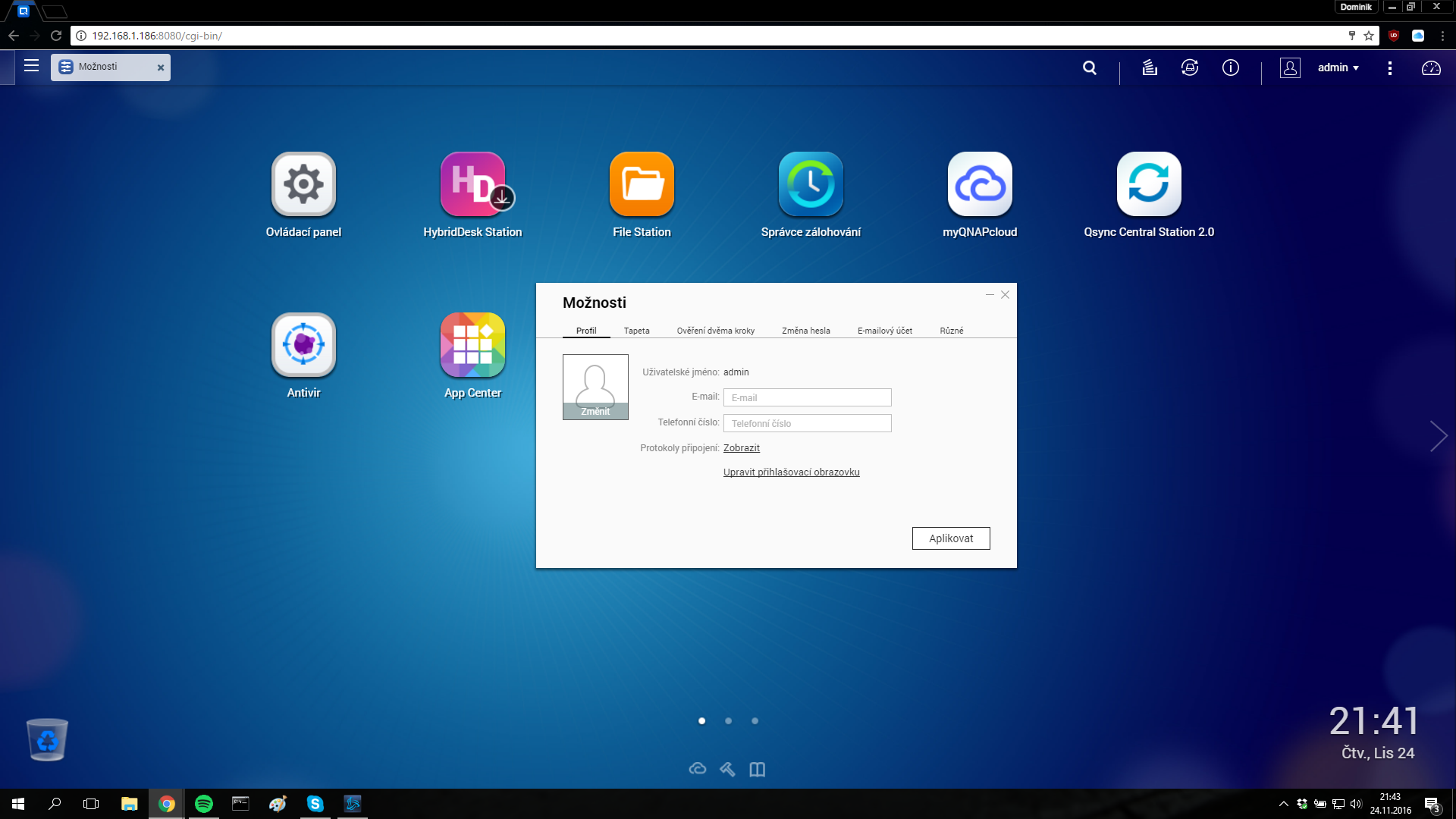Launch HybridDesk Station
This screenshot has width=1456, height=819.
472,184
